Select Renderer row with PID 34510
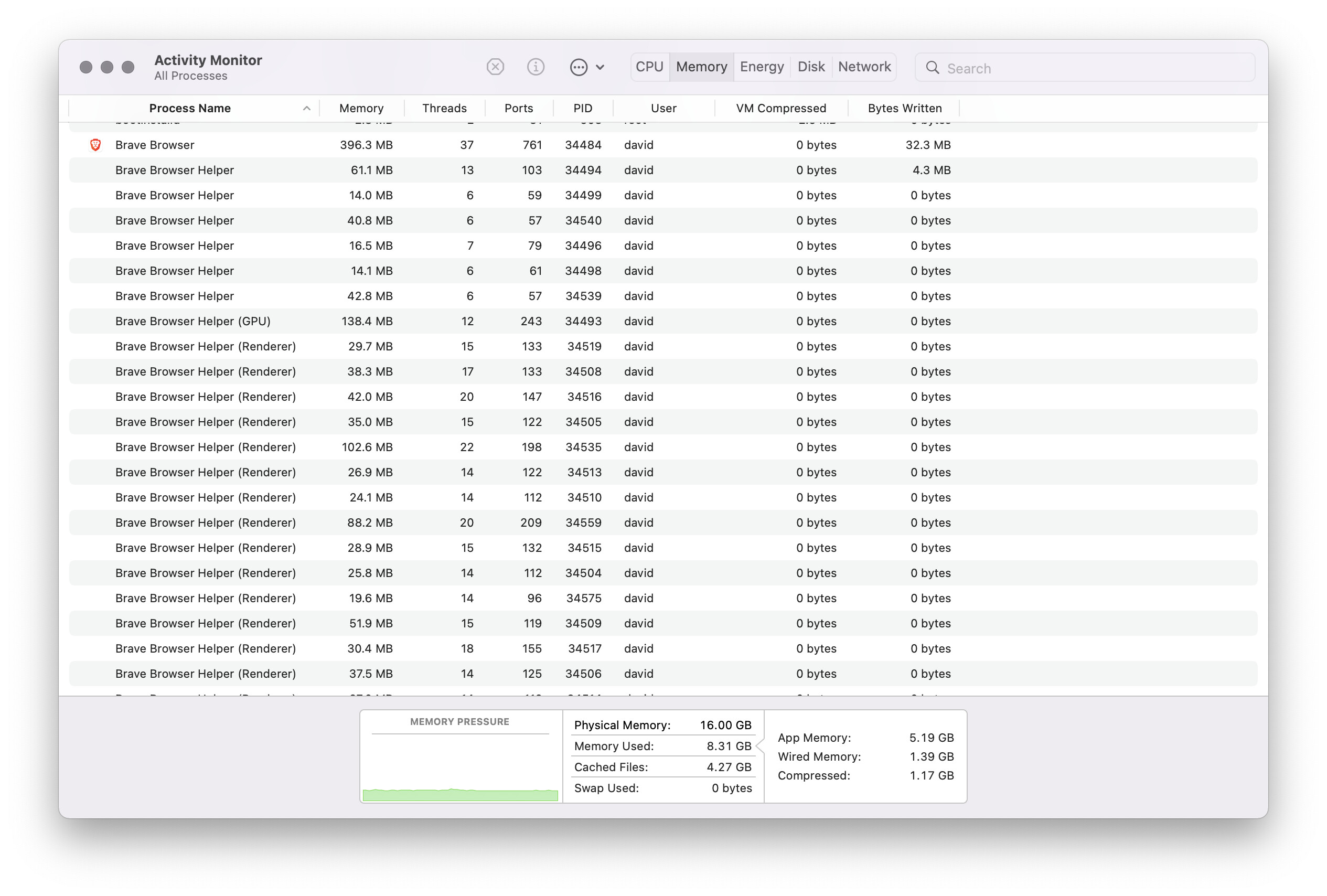 tap(663, 497)
